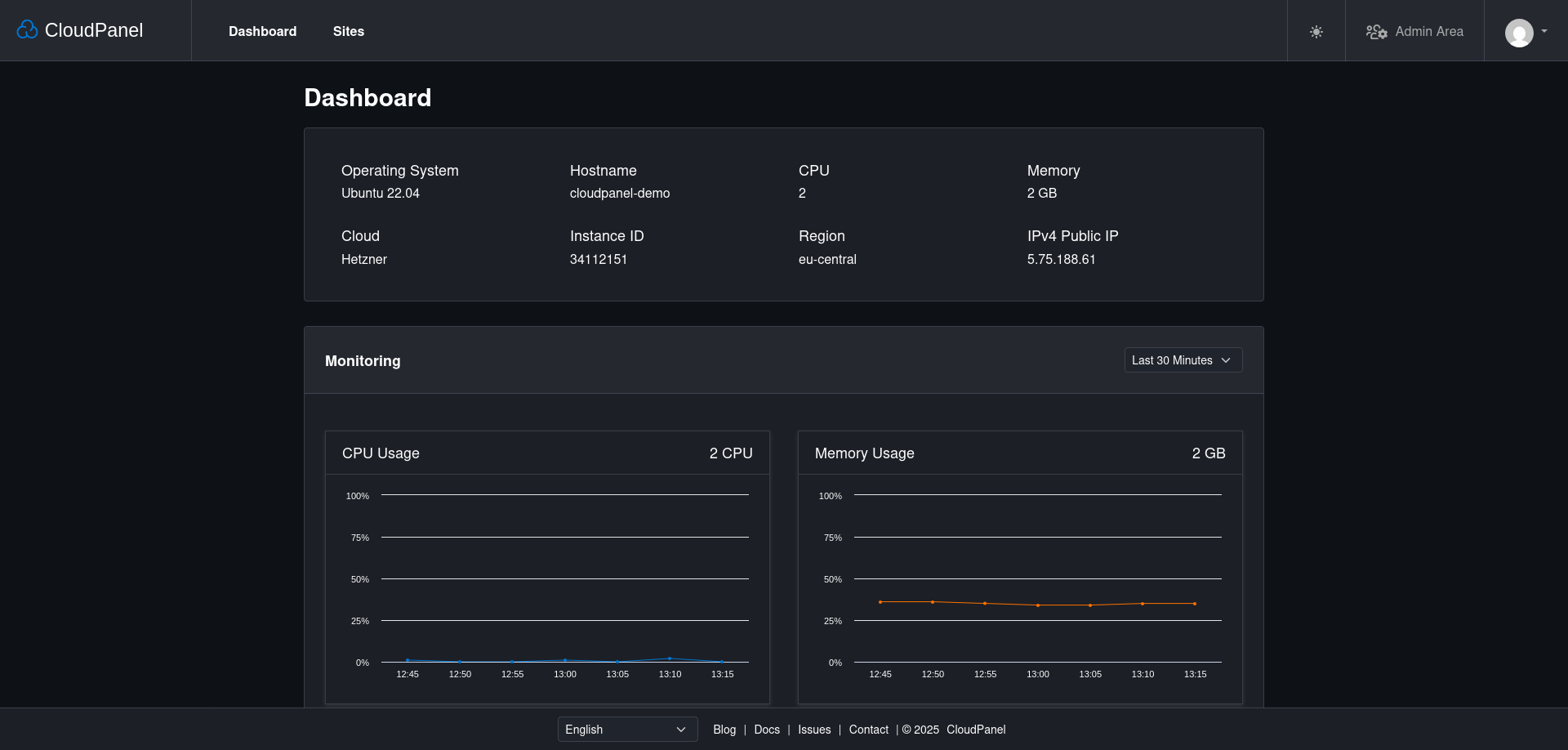
Task: Click the 13:10 data point on CPU chart
Action: coord(670,658)
